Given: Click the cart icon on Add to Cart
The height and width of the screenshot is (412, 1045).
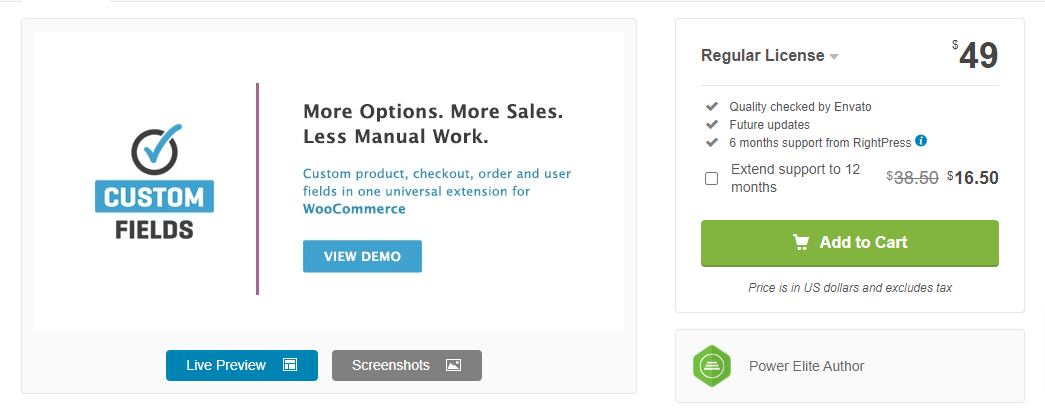Looking at the screenshot, I should (801, 242).
